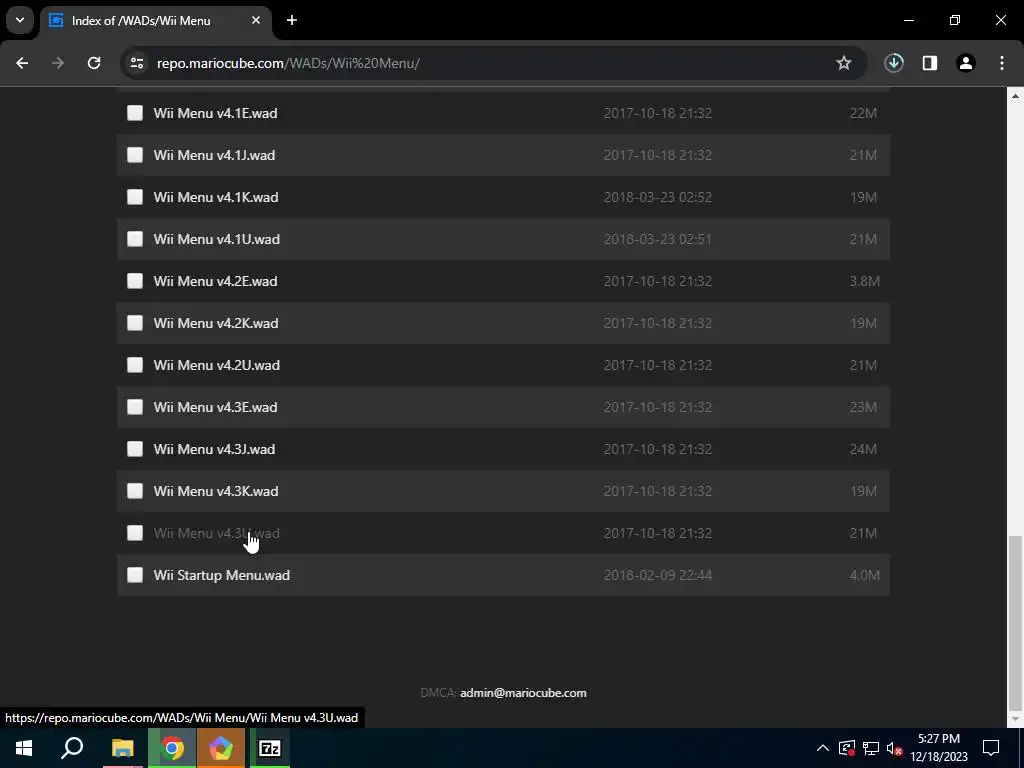Download Wii Menu v4.3J.wad
This screenshot has height=768, width=1024.
214,449
